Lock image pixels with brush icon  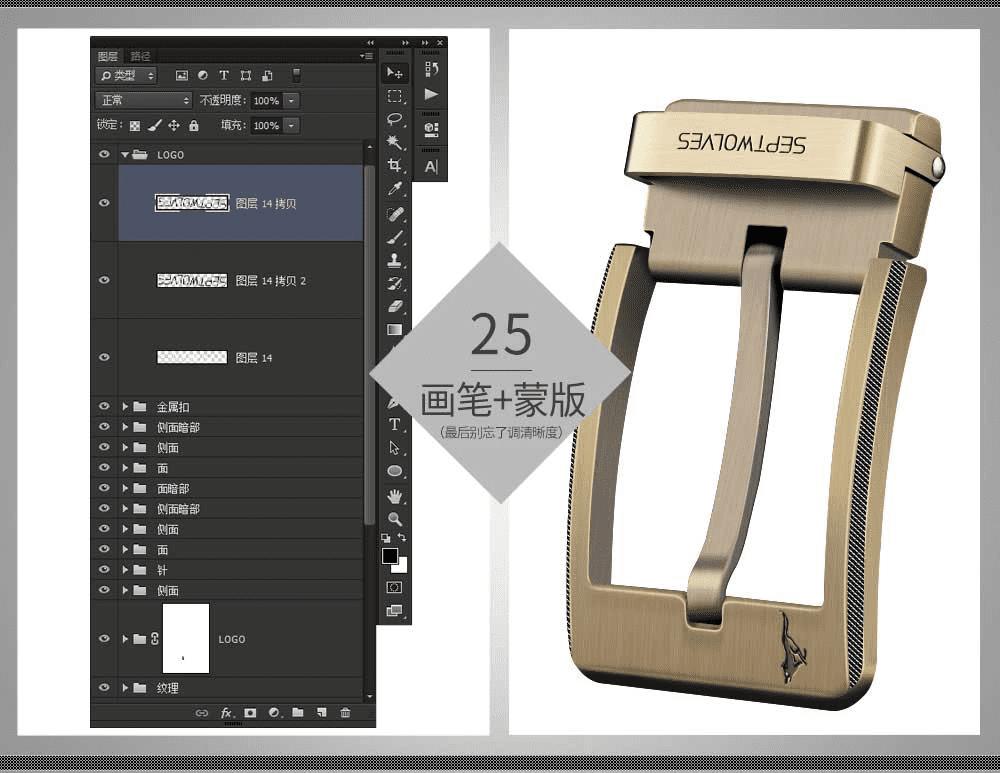[154, 126]
